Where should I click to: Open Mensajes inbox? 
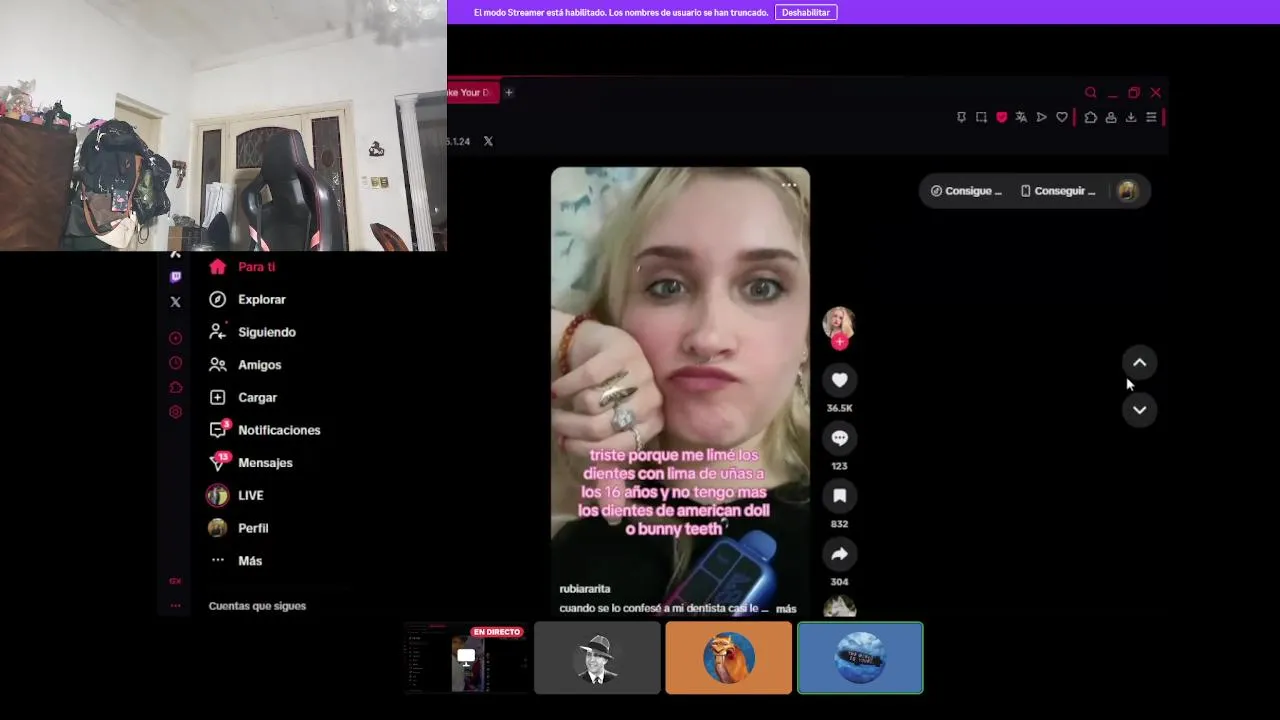[251, 463]
